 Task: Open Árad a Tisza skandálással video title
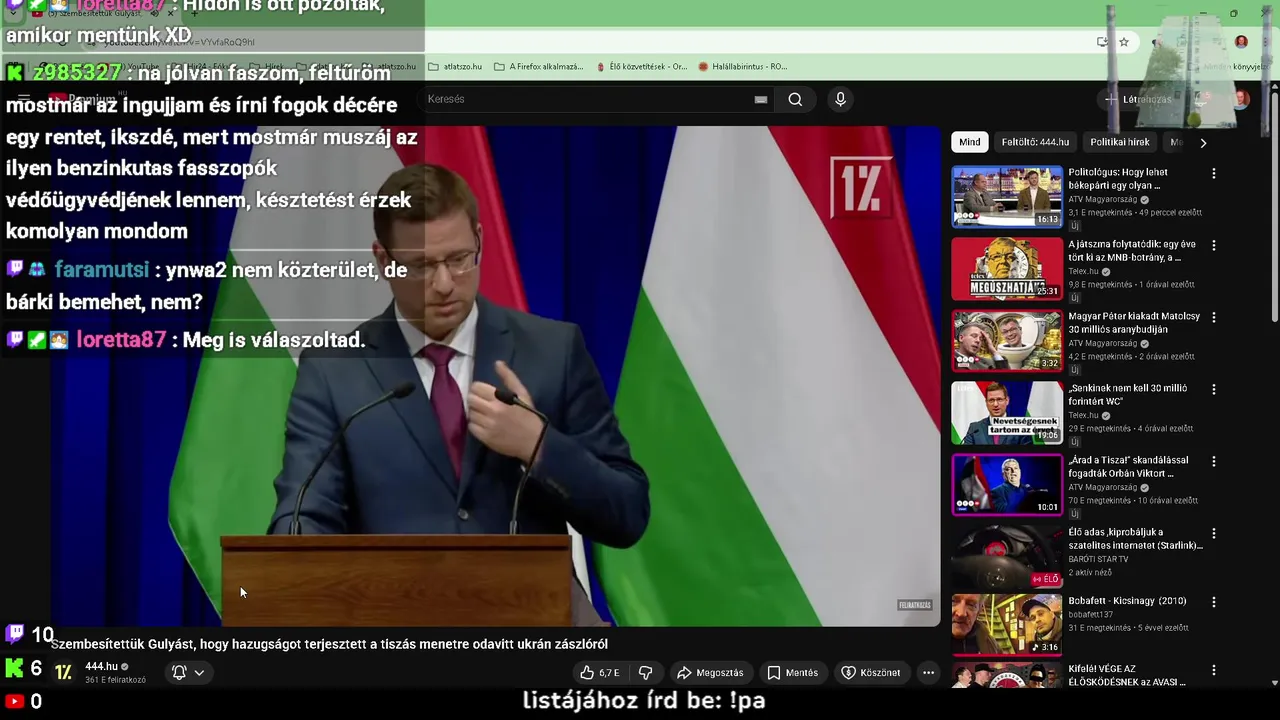[x=1129, y=467]
